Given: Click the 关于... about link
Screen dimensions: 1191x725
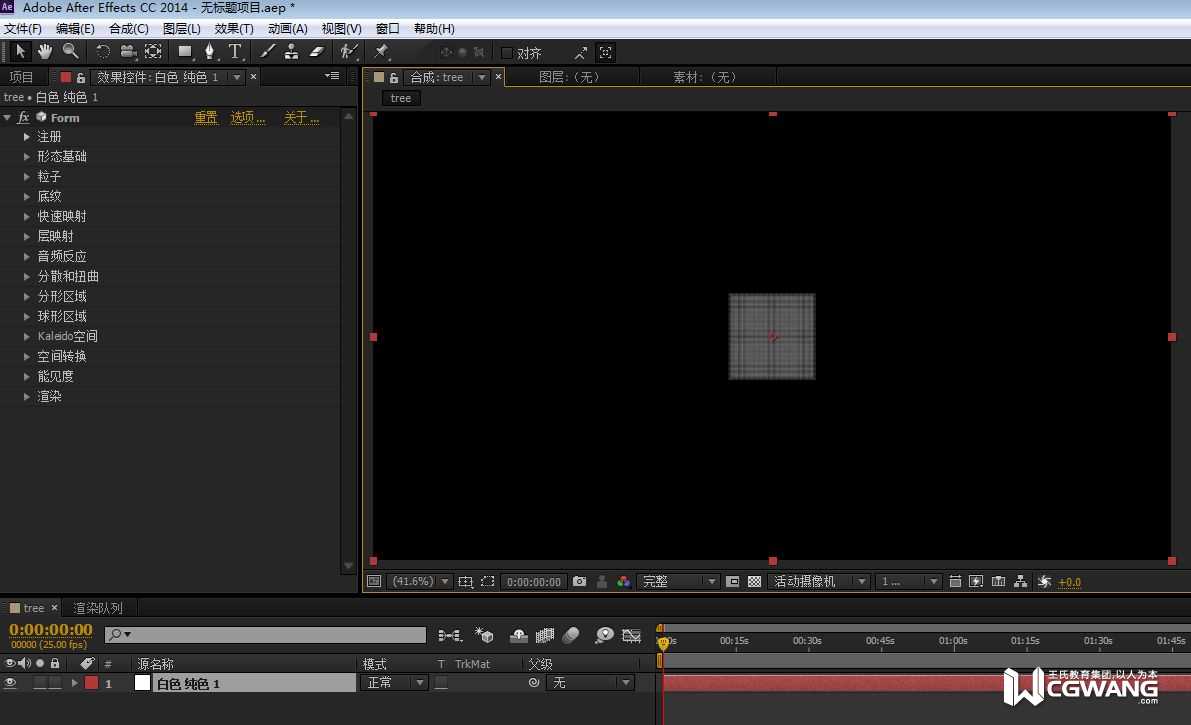Looking at the screenshot, I should coord(302,118).
